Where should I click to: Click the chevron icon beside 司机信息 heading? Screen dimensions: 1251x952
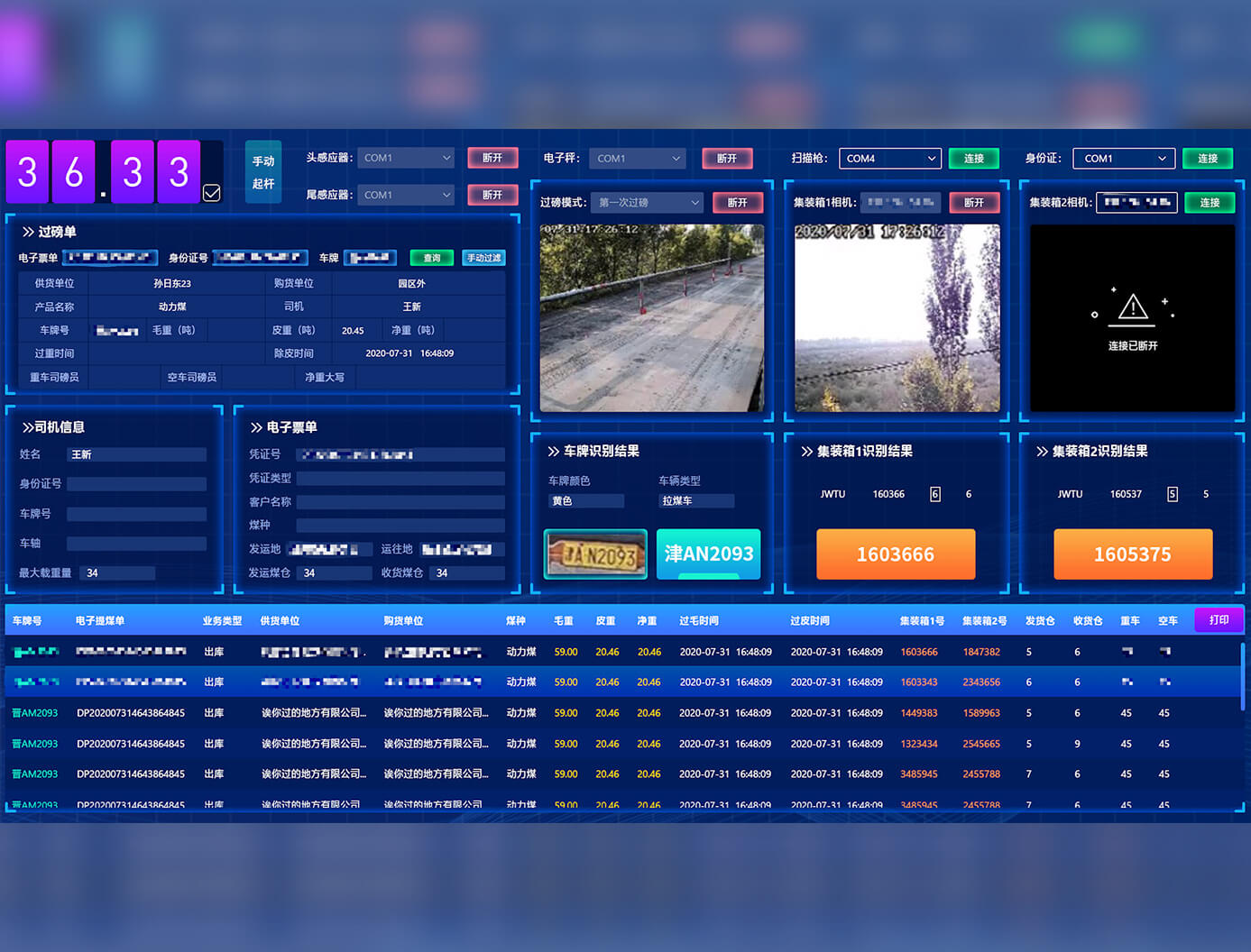coord(28,427)
